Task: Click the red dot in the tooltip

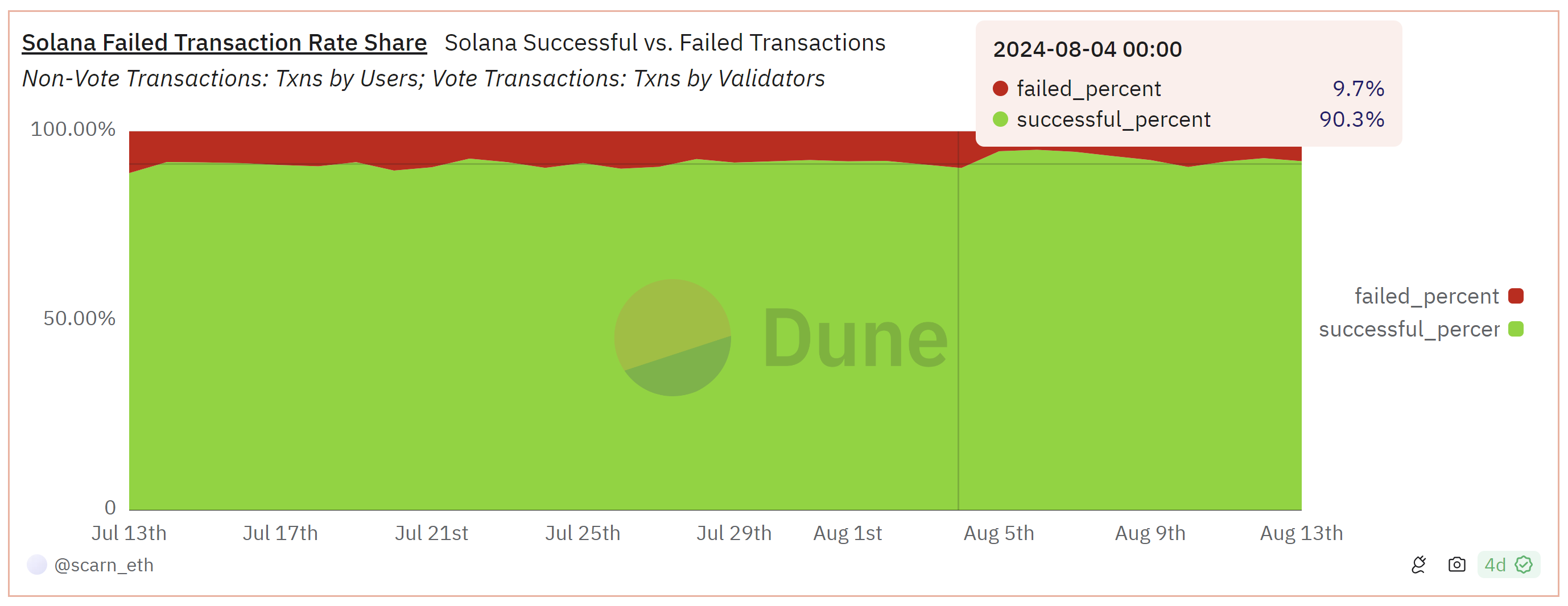Action: pyautogui.click(x=1000, y=89)
